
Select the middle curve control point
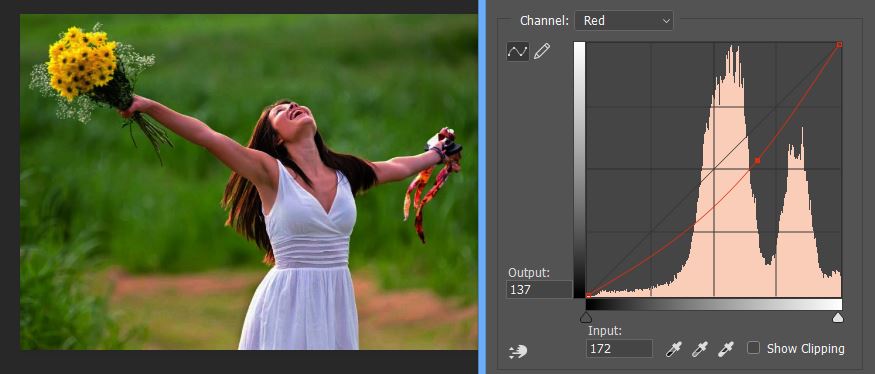(757, 161)
